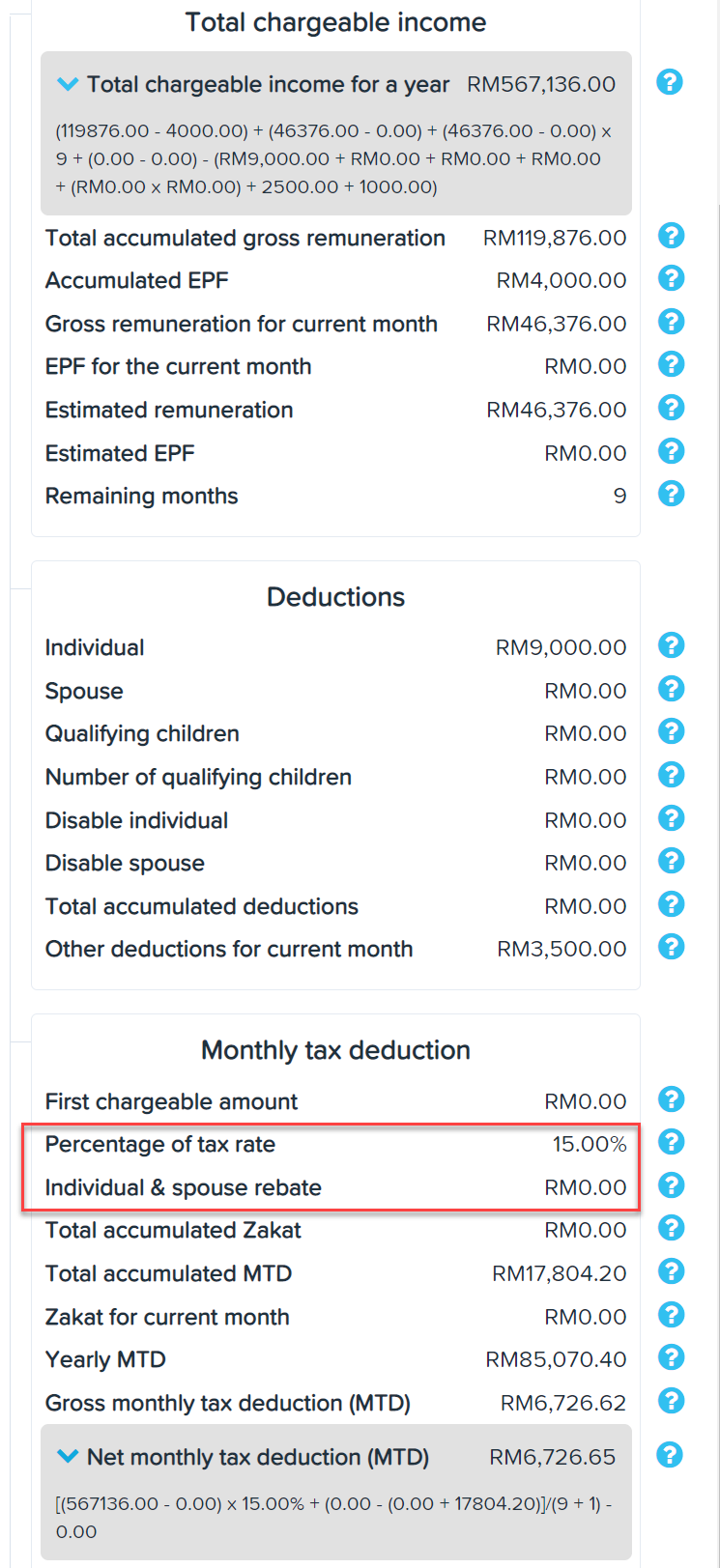This screenshot has height=1568, width=720.
Task: Click help icon next to Qualifying children
Action: pos(671,731)
